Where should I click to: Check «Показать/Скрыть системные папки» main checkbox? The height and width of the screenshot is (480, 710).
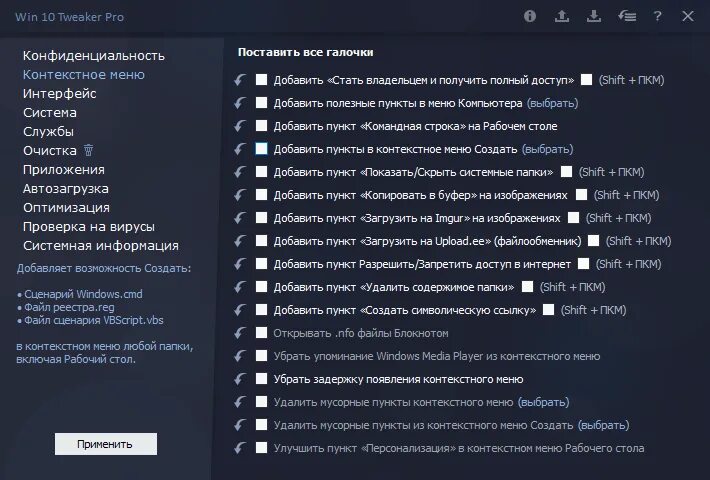point(261,172)
